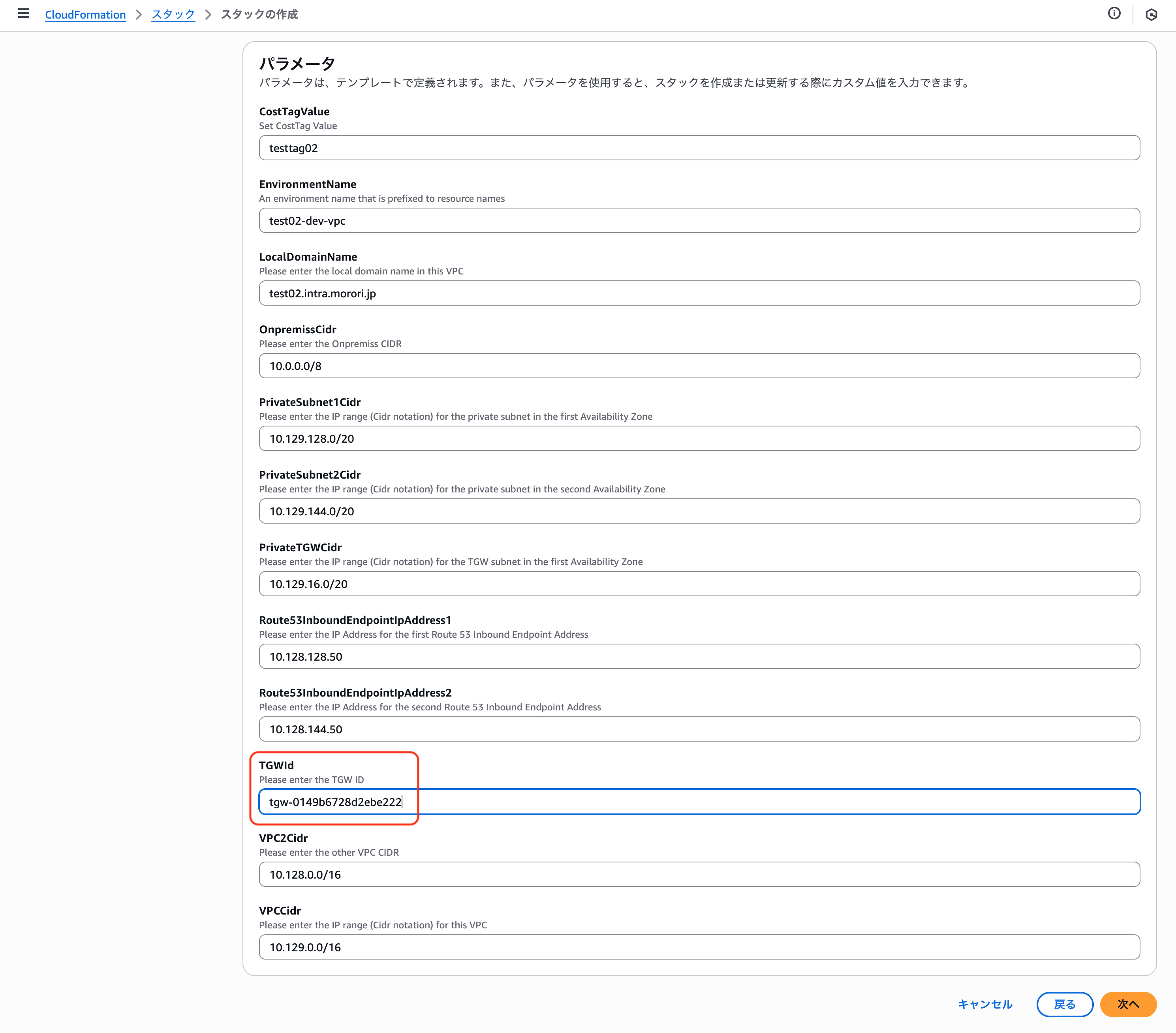
Task: Open the hamburger navigation menu
Action: (24, 13)
